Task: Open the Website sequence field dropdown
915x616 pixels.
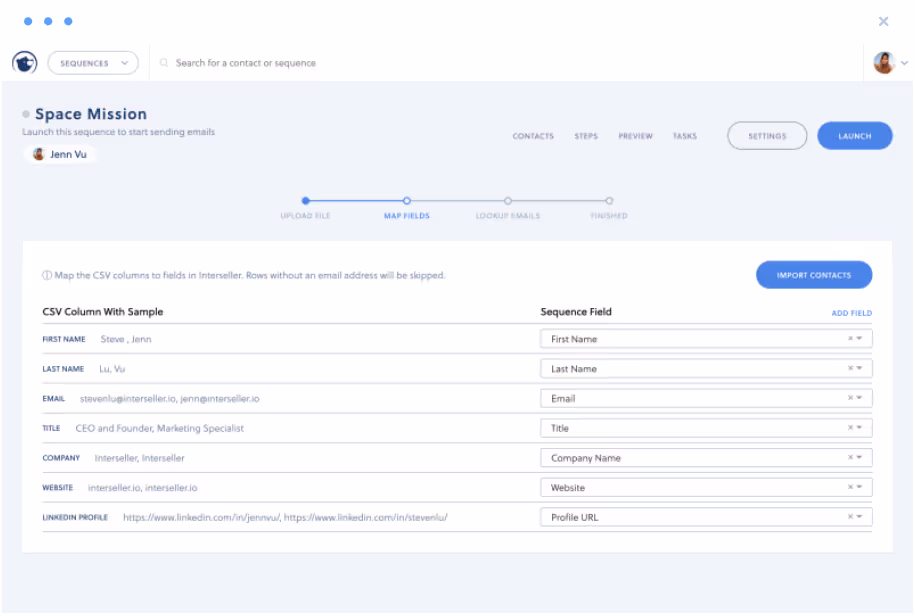Action: (860, 487)
